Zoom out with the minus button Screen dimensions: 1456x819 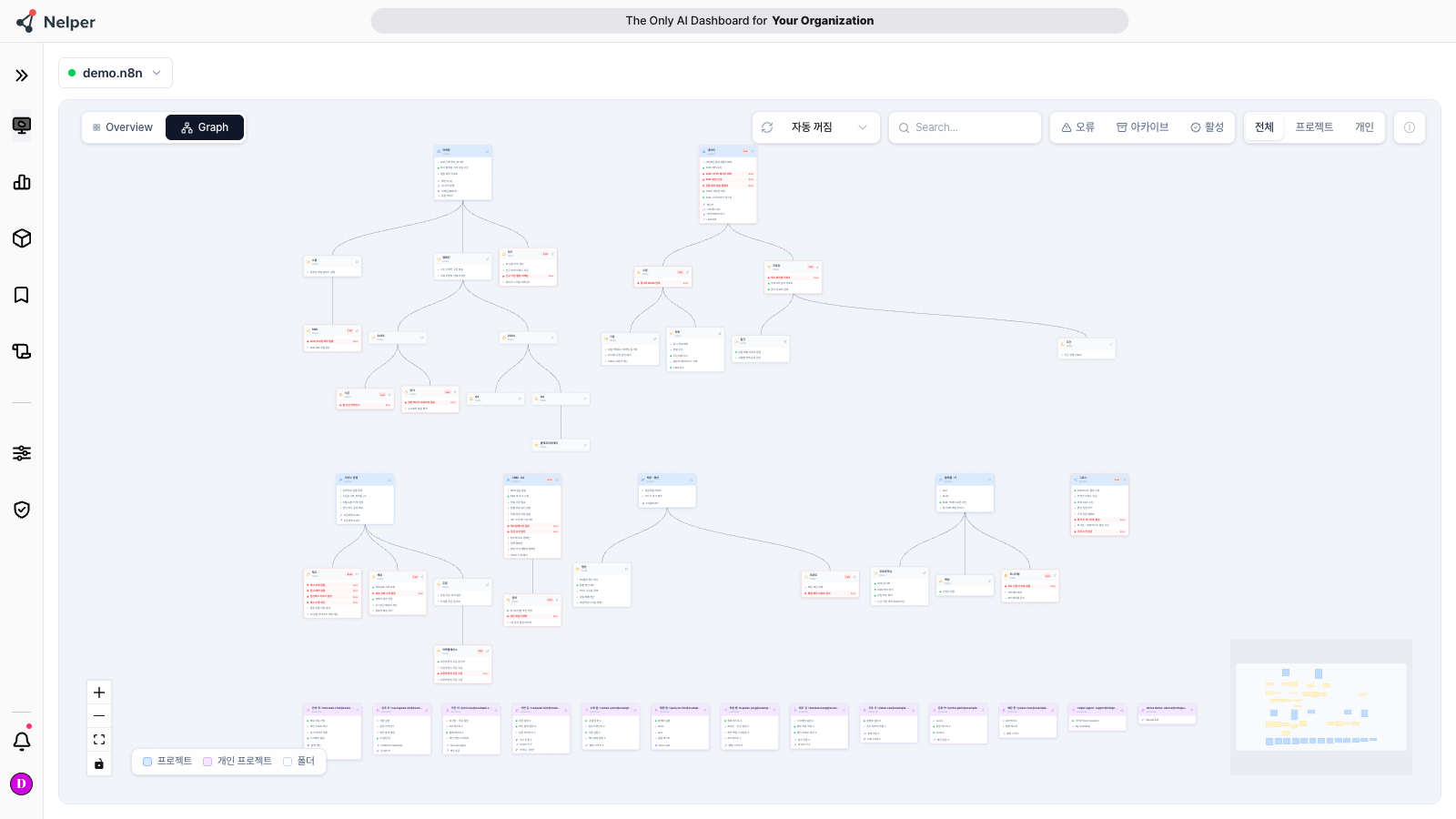point(99,716)
